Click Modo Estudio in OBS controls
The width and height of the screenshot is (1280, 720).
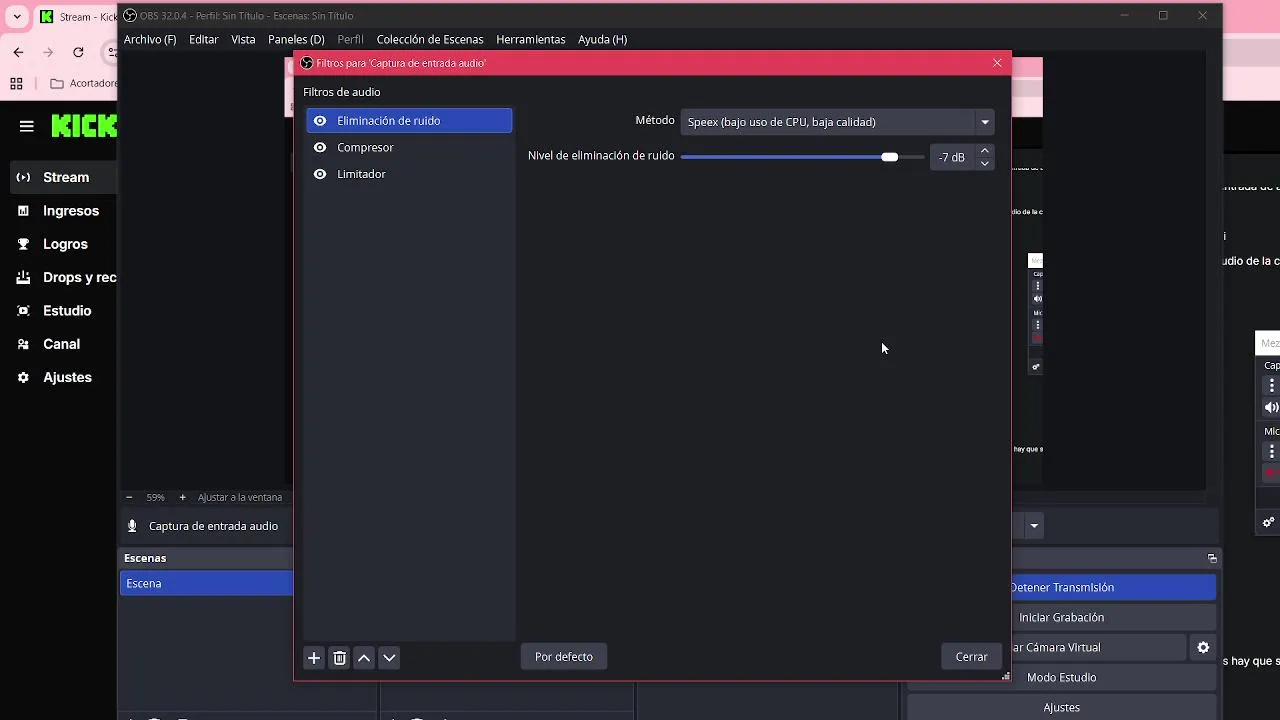click(x=1061, y=677)
